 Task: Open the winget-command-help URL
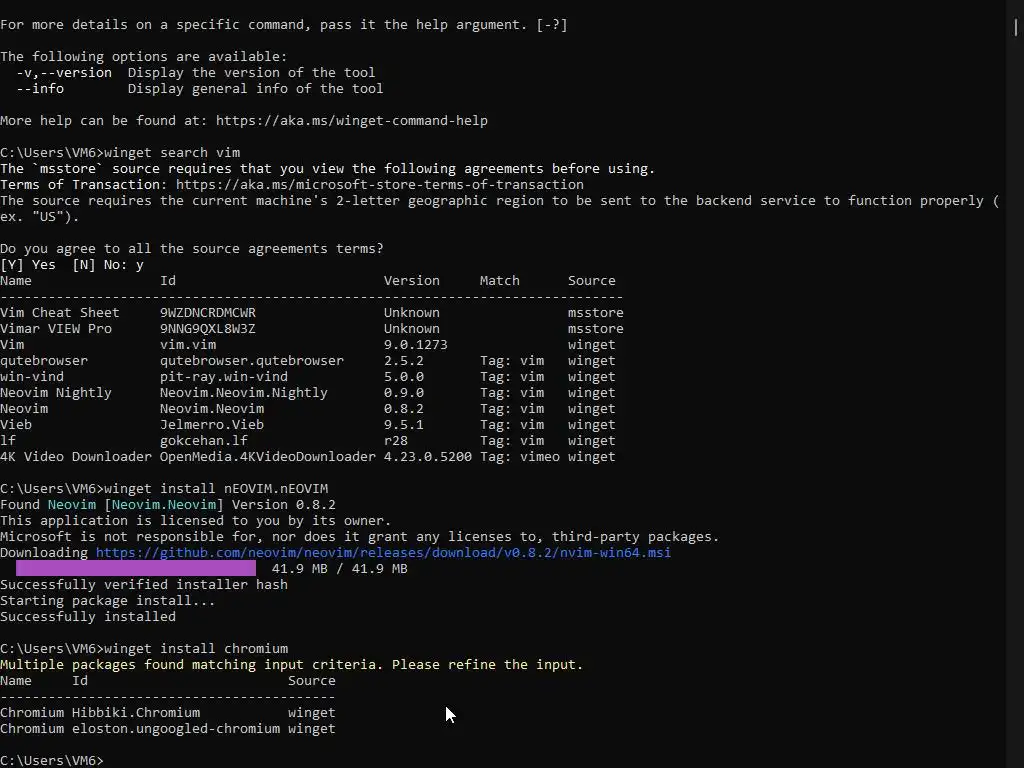pyautogui.click(x=351, y=121)
